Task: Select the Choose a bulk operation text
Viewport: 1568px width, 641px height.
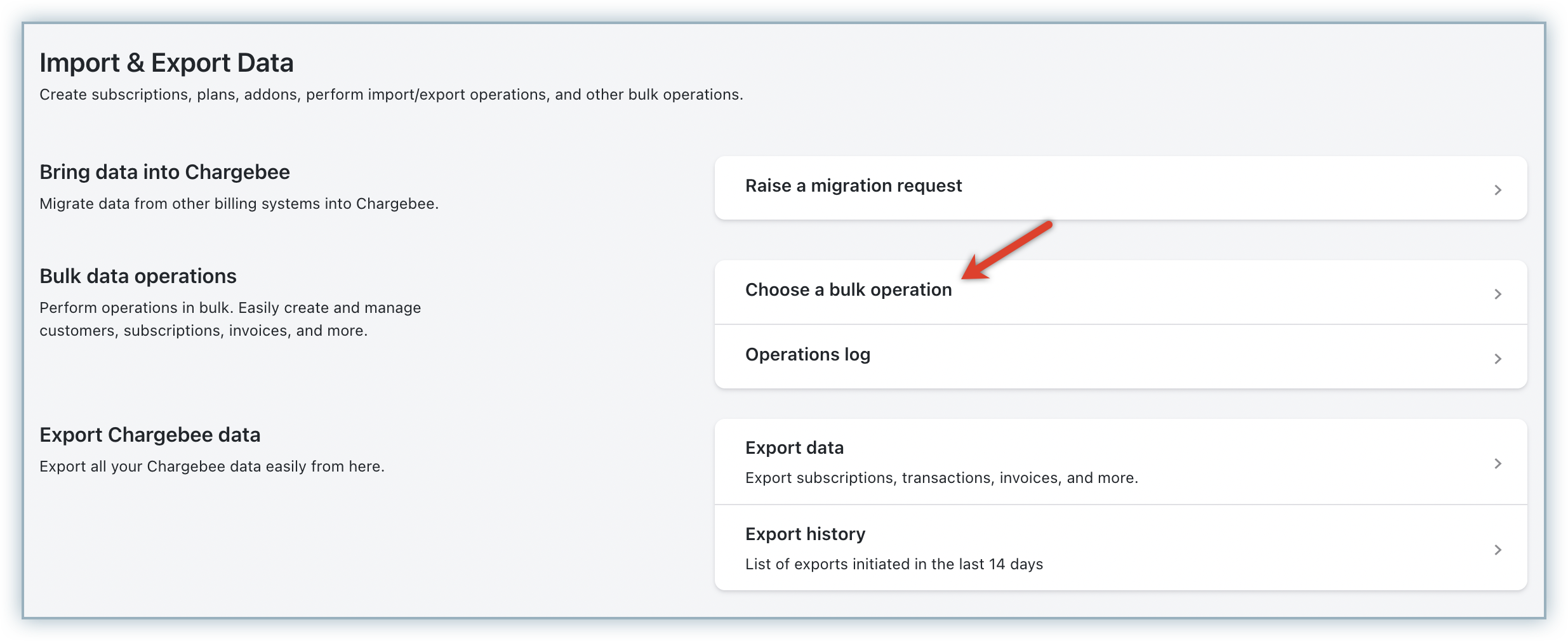Action: pyautogui.click(x=848, y=290)
